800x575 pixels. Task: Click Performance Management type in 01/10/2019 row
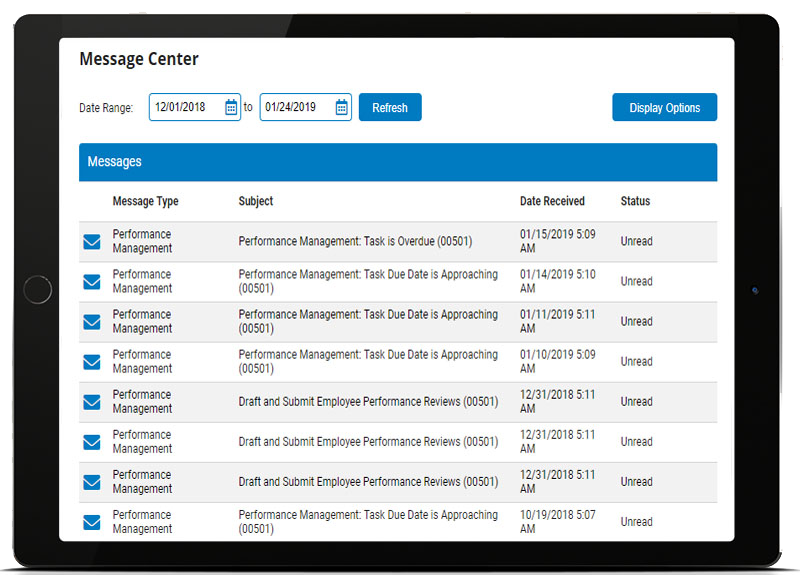[142, 362]
